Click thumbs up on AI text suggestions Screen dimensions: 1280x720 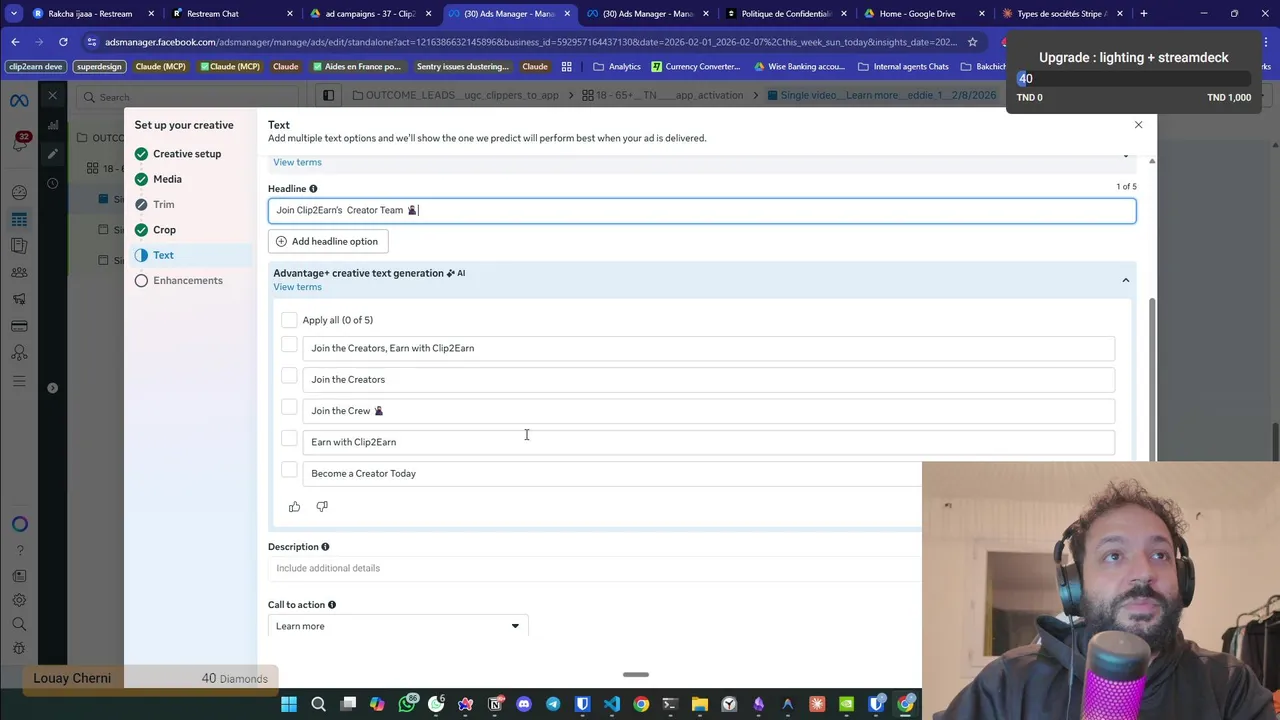(x=294, y=506)
